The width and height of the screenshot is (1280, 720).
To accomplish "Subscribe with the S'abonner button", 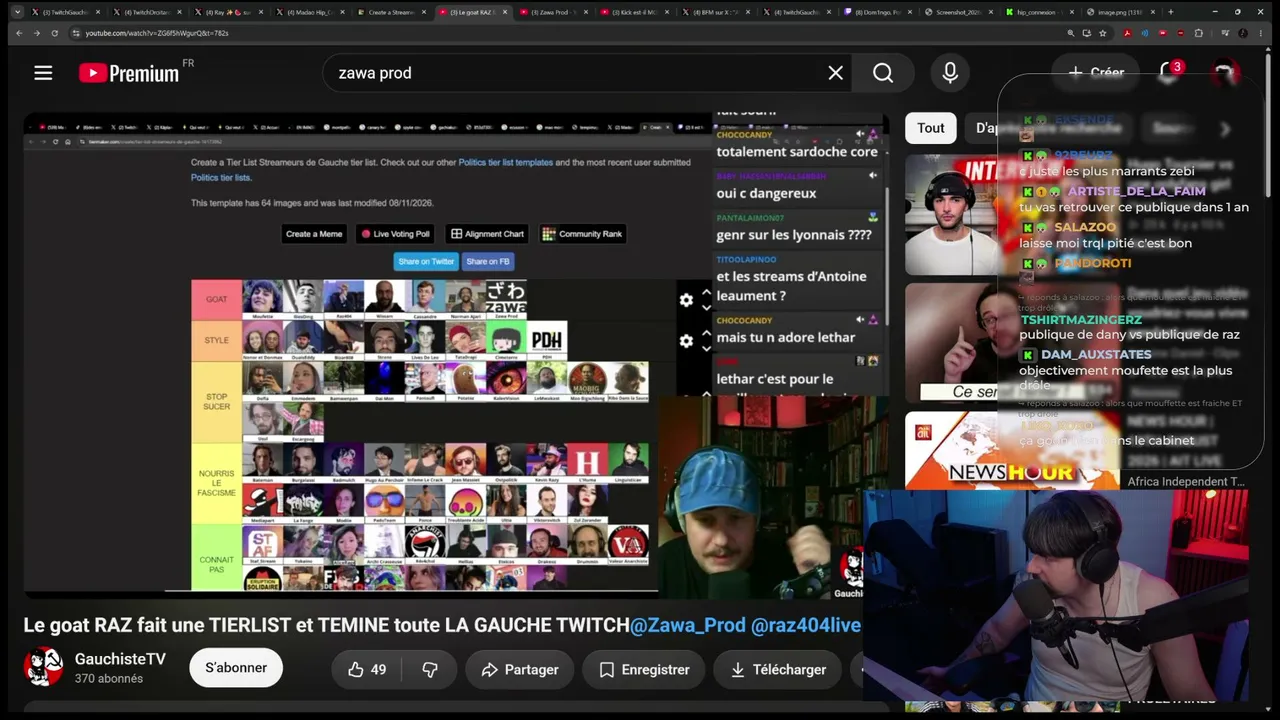I will pyautogui.click(x=236, y=668).
